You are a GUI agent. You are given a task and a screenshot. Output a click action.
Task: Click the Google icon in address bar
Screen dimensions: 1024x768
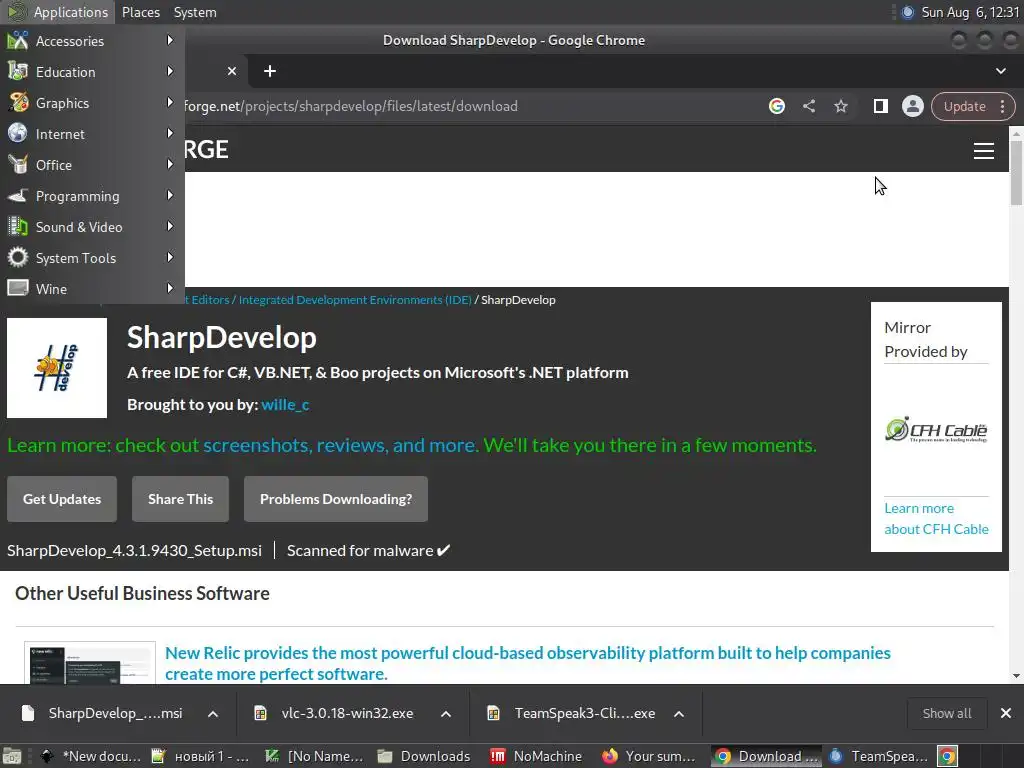tap(776, 106)
